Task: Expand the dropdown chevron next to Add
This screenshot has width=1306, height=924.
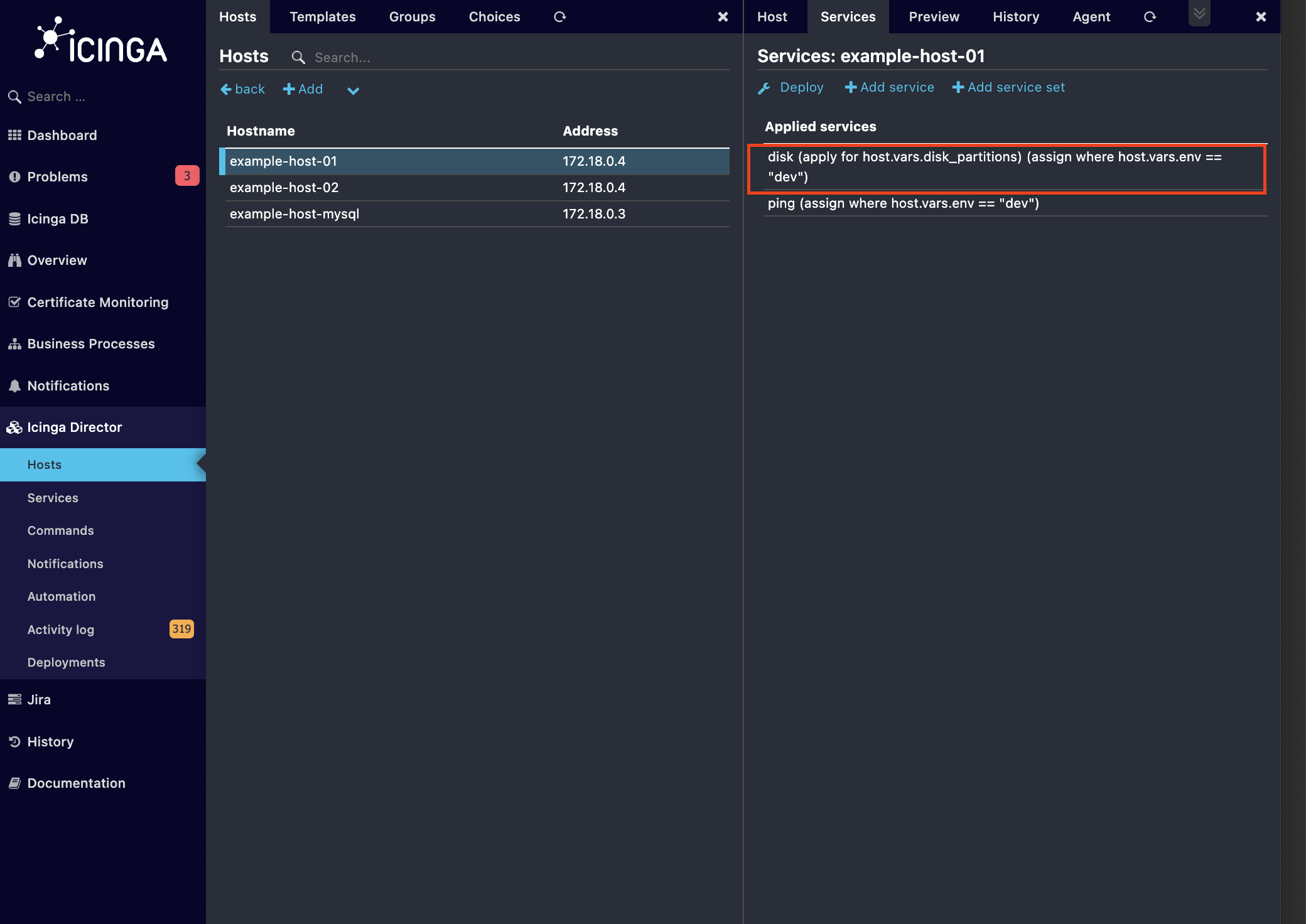Action: pos(353,90)
